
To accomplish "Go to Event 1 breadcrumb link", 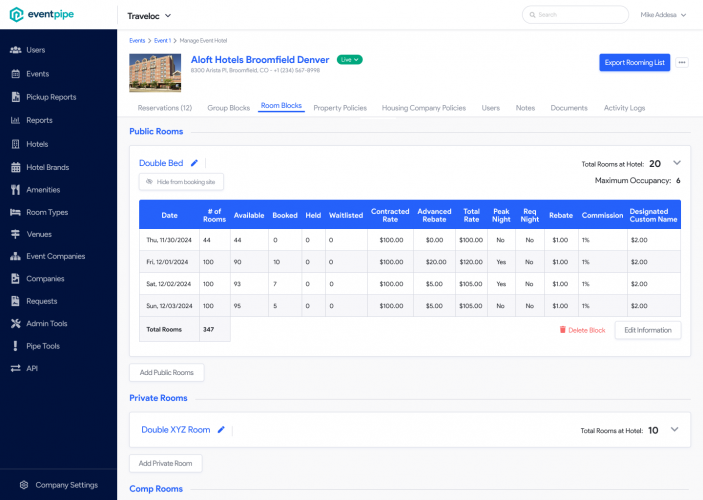I will point(162,40).
